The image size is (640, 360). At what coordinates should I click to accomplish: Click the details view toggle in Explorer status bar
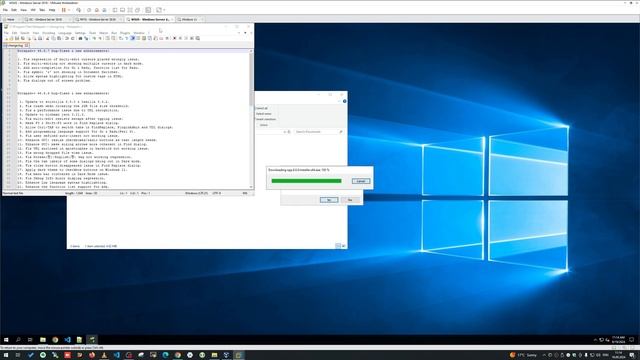click(x=338, y=246)
